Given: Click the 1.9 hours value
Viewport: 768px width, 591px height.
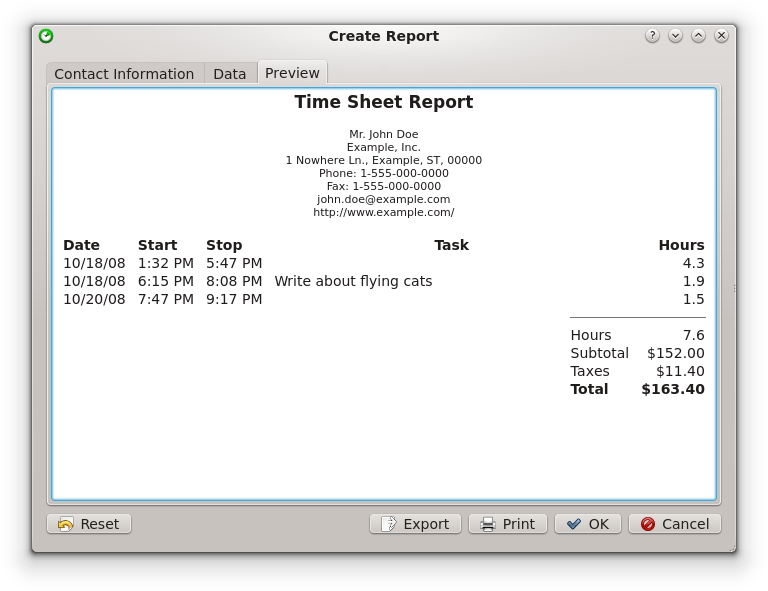Looking at the screenshot, I should coord(694,281).
